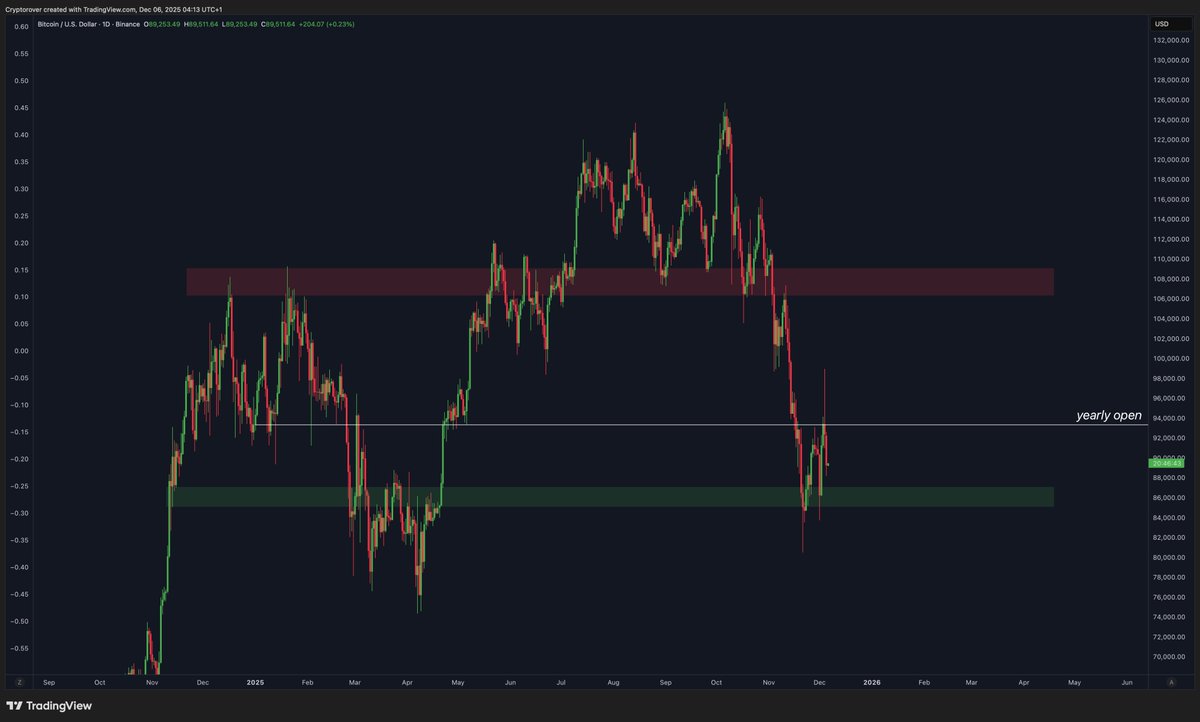The height and width of the screenshot is (722, 1200).
Task: Click the 108,000.00 price axis label
Action: tap(1171, 279)
